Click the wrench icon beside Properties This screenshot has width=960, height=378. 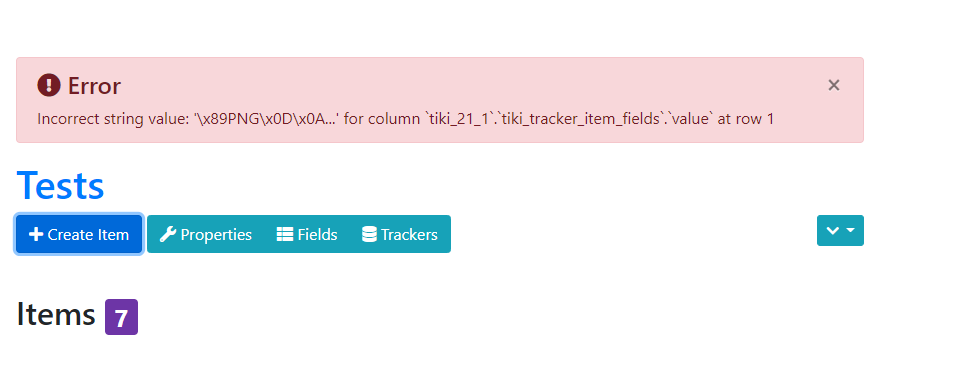pos(168,234)
